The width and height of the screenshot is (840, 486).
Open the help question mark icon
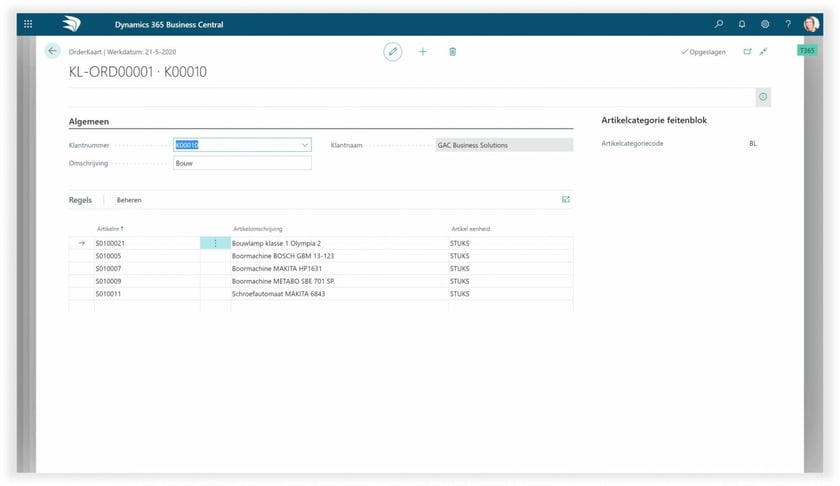pos(788,24)
